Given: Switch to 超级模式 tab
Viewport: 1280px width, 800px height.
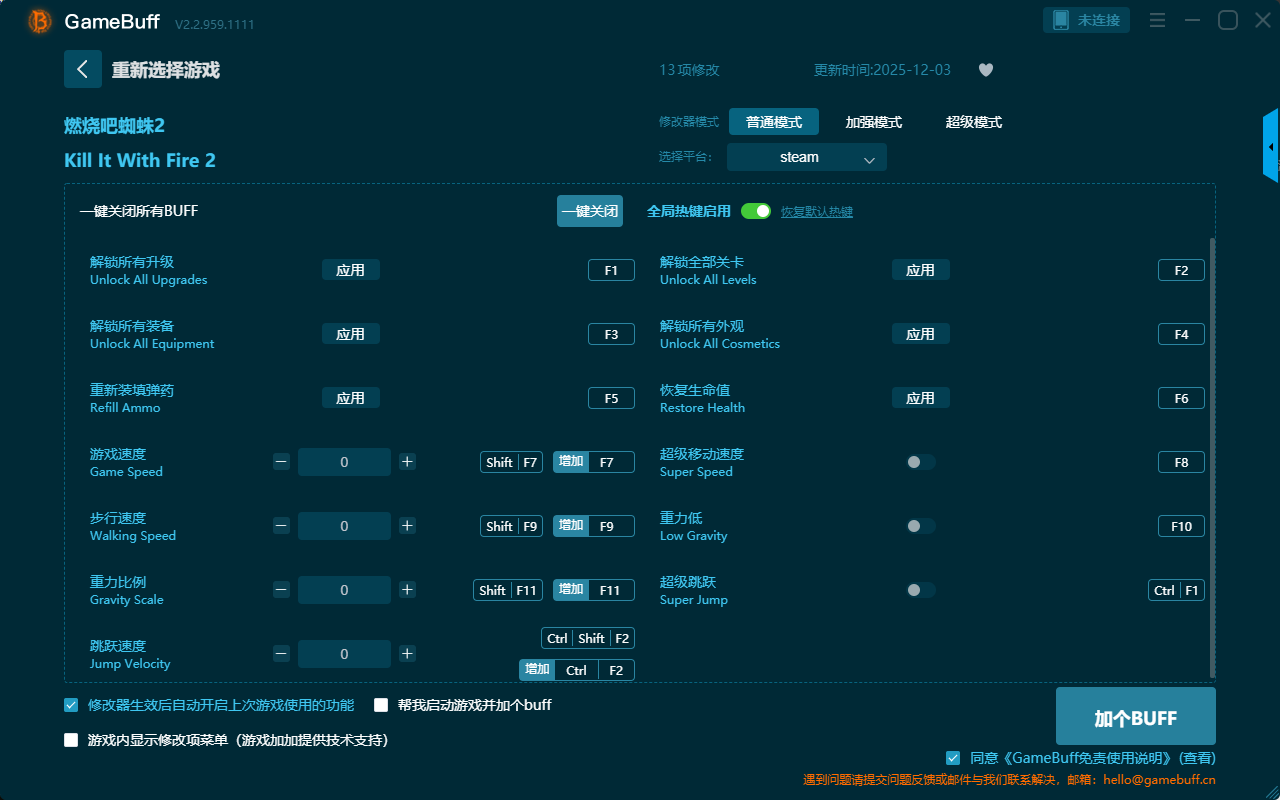Looking at the screenshot, I should click(973, 122).
